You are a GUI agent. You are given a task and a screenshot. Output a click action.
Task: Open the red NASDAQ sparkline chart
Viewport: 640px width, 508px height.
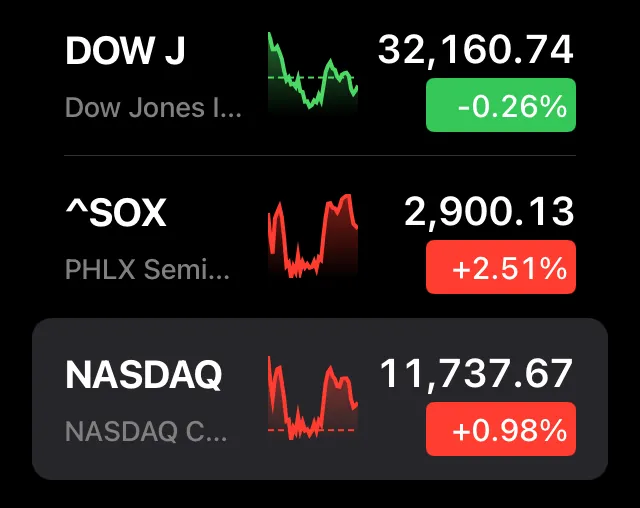313,397
